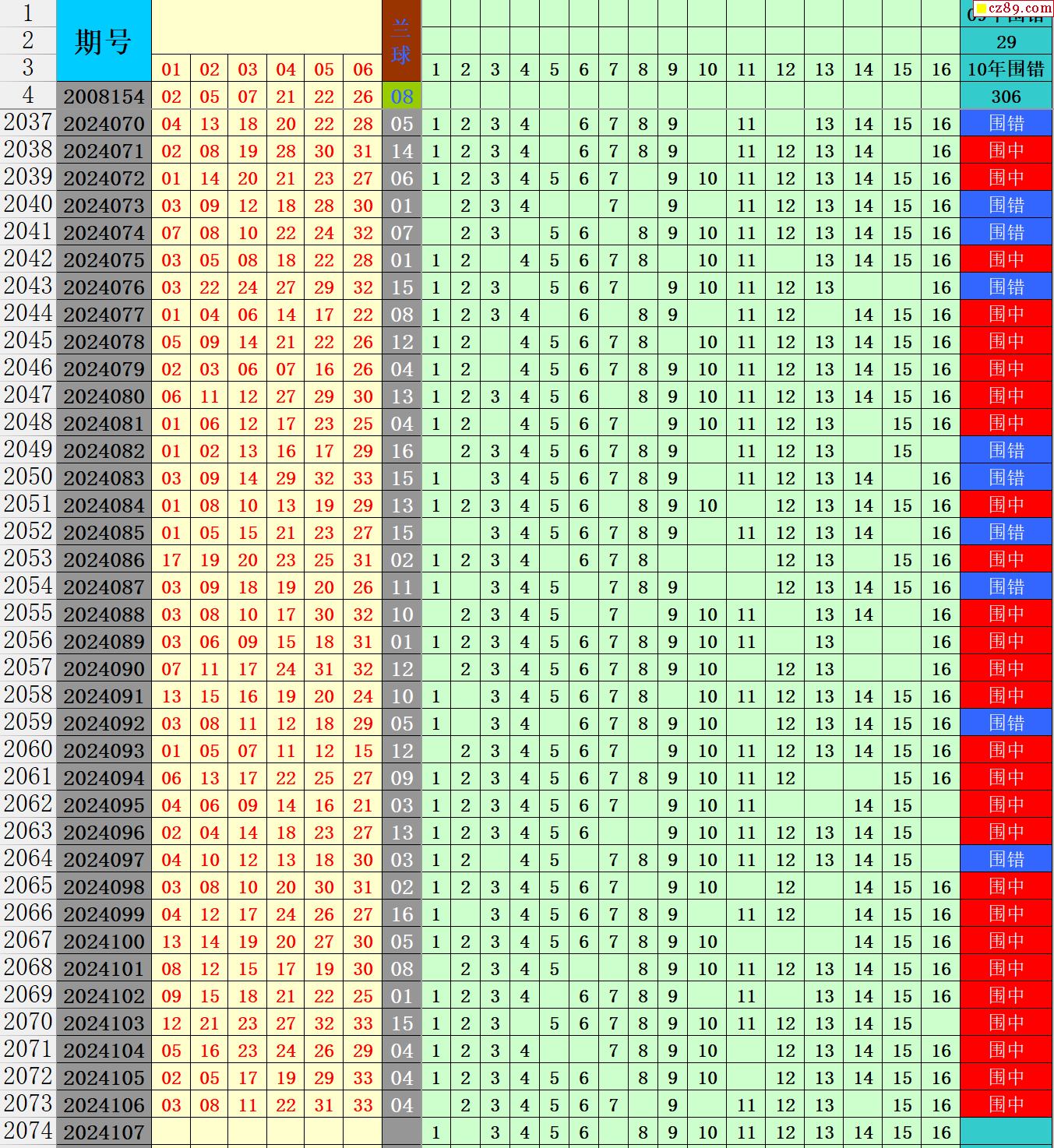
Task: Select gray blue-ball cell 13 in row 2024080
Action: coord(401,396)
